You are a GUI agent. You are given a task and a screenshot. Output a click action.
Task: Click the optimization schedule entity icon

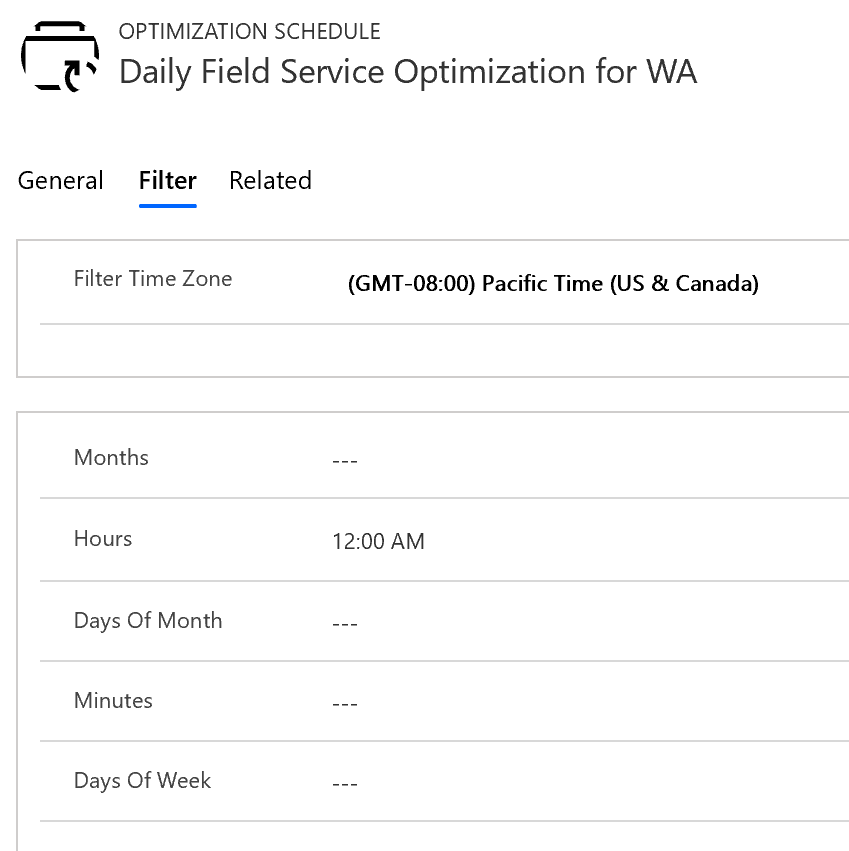[x=60, y=56]
